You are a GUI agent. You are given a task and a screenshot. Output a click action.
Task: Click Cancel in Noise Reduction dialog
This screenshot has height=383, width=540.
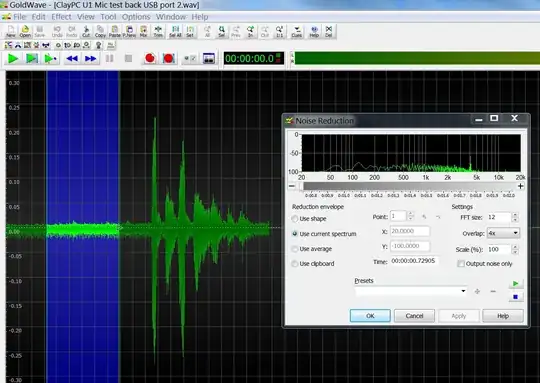[414, 316]
